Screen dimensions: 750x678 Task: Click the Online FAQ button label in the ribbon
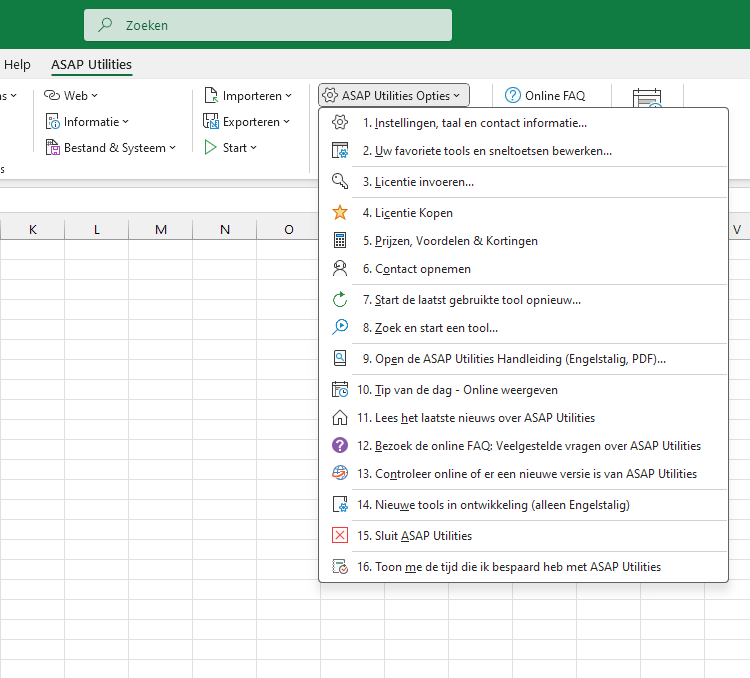555,96
